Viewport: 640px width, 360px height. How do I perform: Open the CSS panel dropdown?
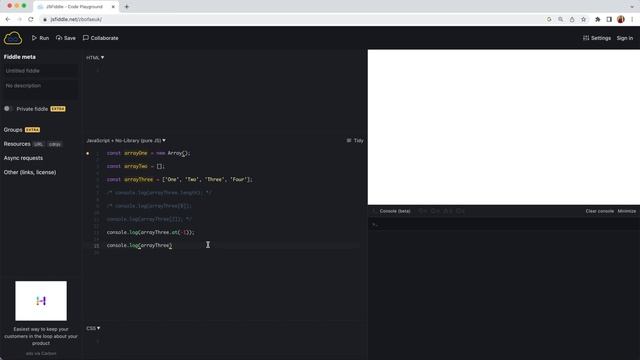click(93, 328)
